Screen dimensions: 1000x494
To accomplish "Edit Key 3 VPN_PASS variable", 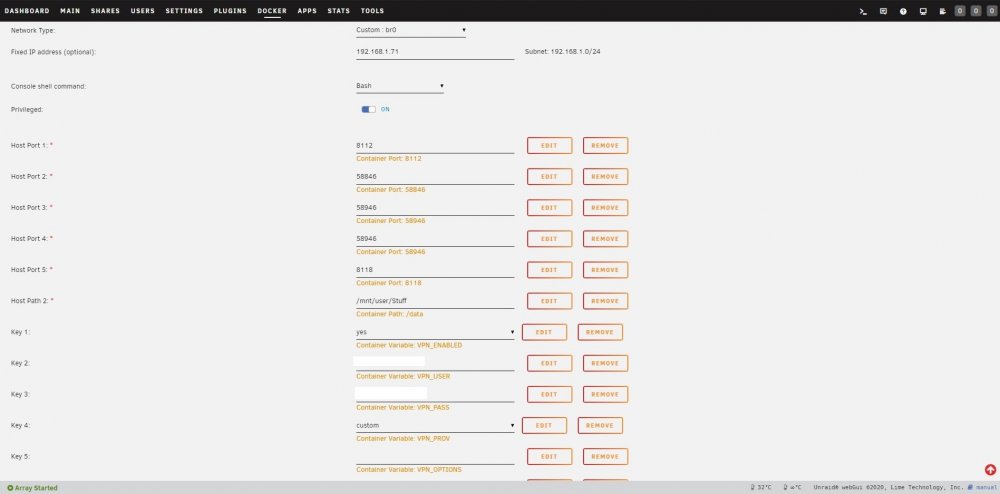I will [549, 394].
